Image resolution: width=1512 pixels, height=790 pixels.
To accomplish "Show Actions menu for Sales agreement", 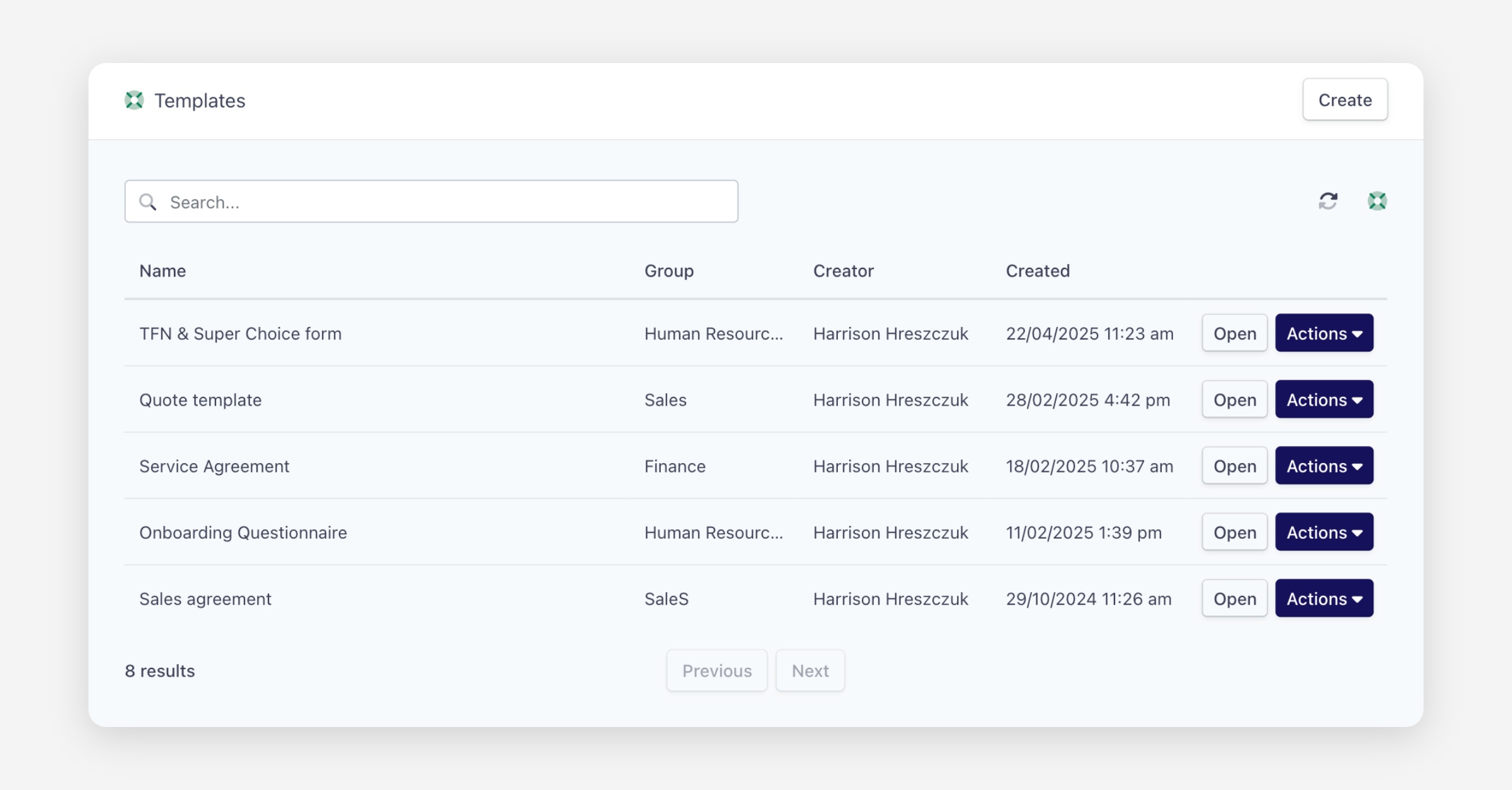I will click(1324, 598).
